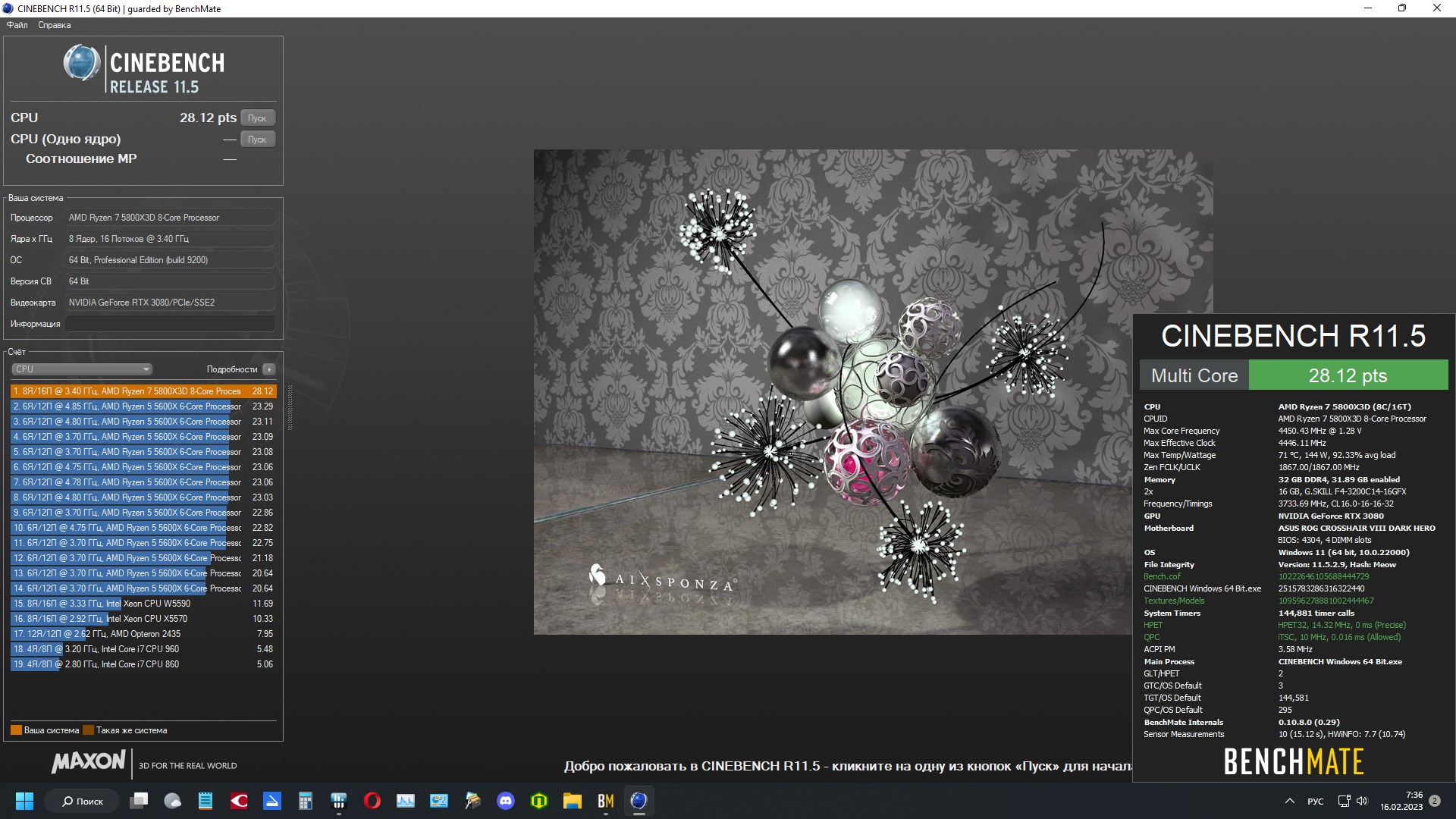Select ranking row 2 with score 23.29
The height and width of the screenshot is (819, 1456).
click(x=143, y=406)
